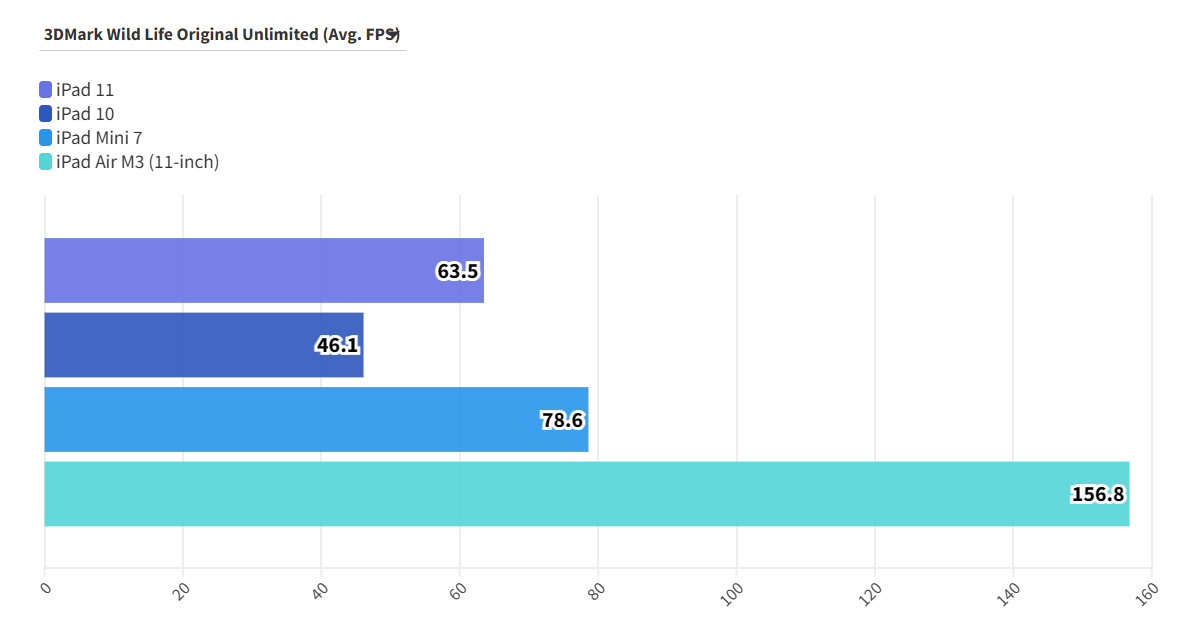Image resolution: width=1200 pixels, height=627 pixels.
Task: Click the 100 tick on the x-axis
Action: 734,591
